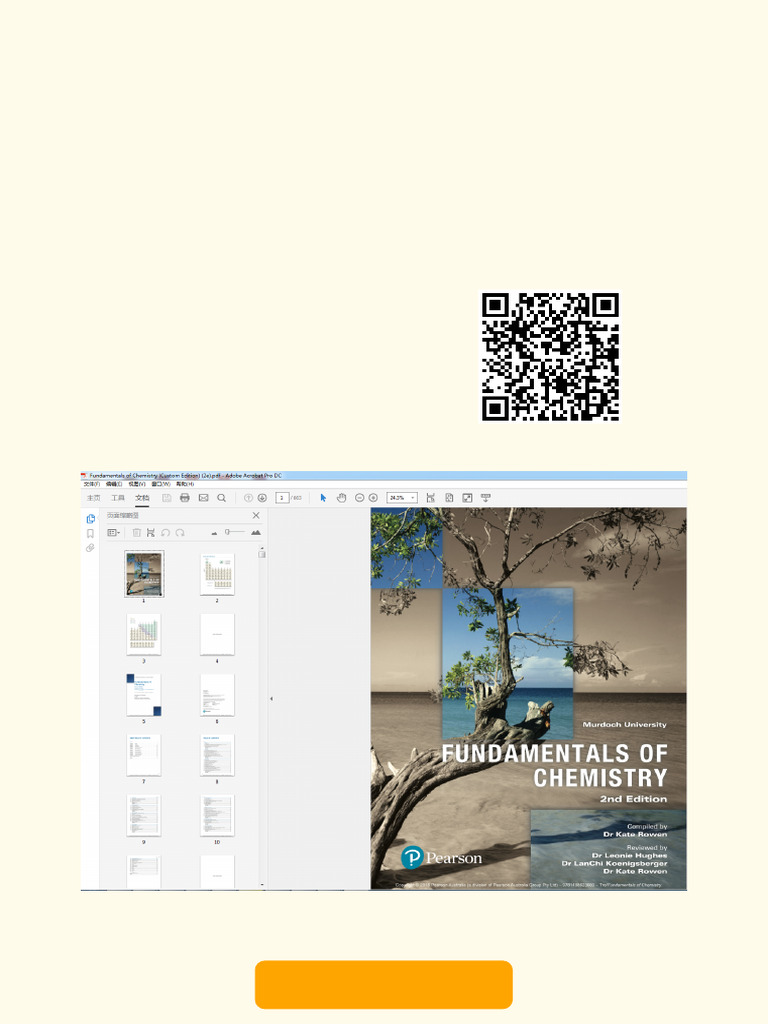Click the Email envelope icon
The width and height of the screenshot is (768, 1024).
pos(203,498)
